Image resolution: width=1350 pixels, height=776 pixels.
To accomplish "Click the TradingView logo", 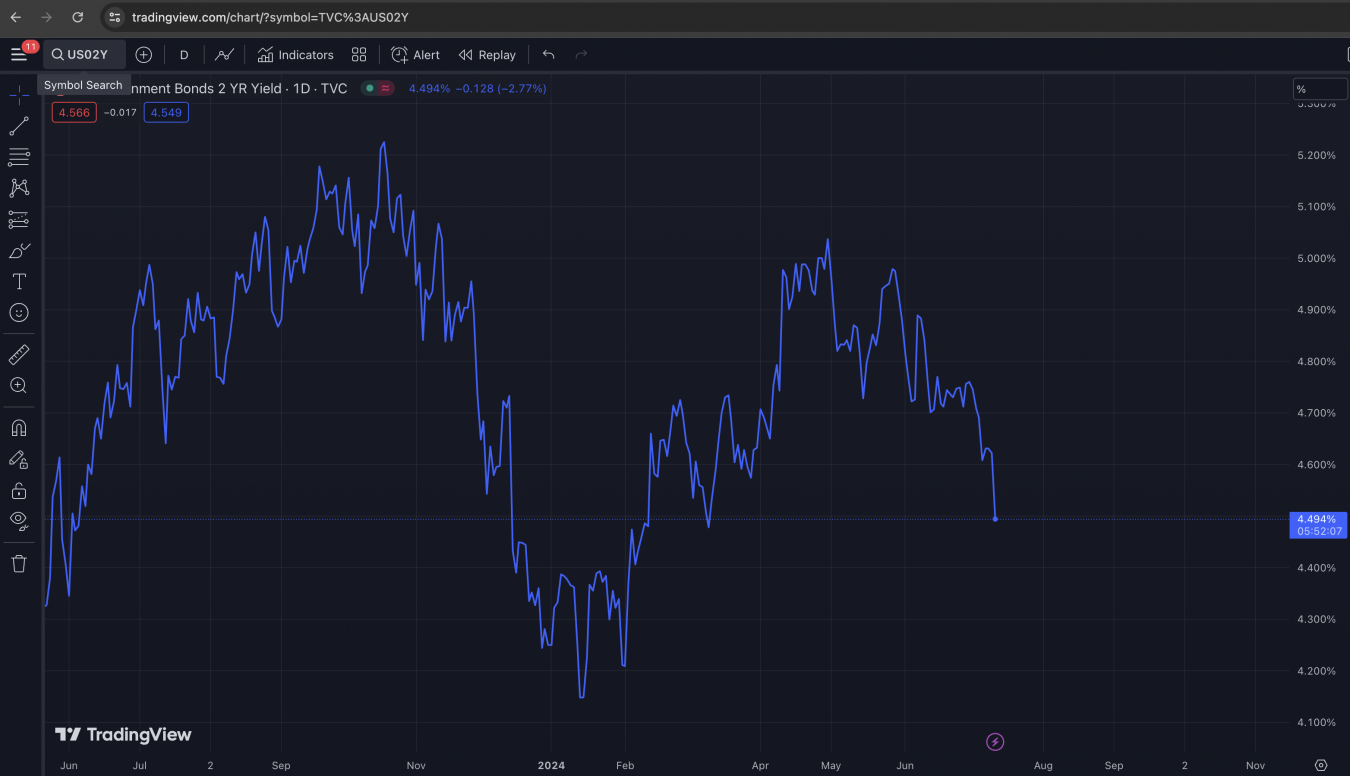I will click(x=123, y=735).
